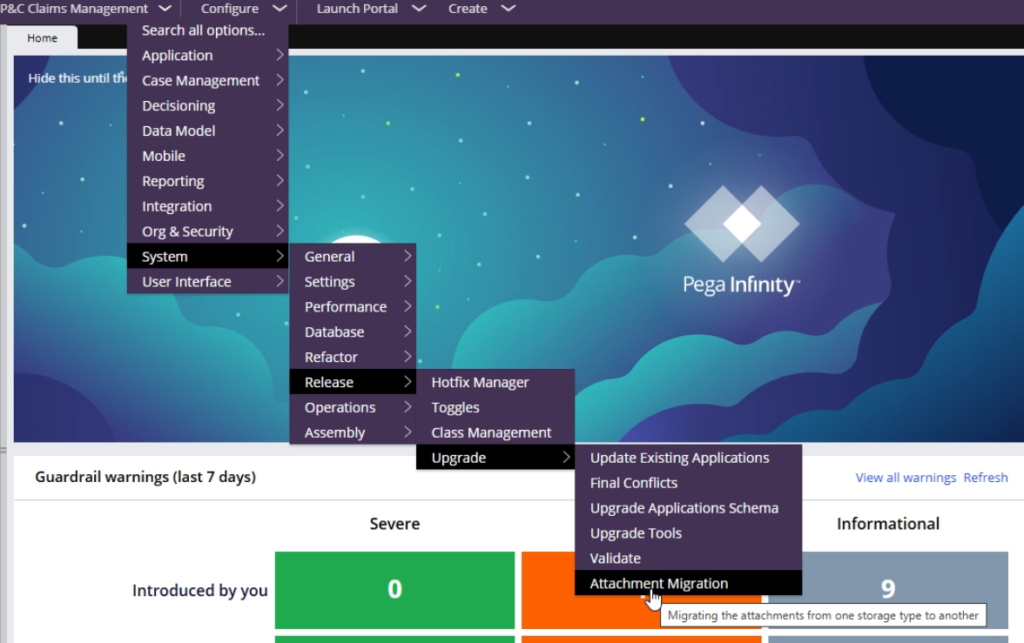Viewport: 1024px width, 643px height.
Task: Open the View all warnings link
Action: pyautogui.click(x=905, y=477)
